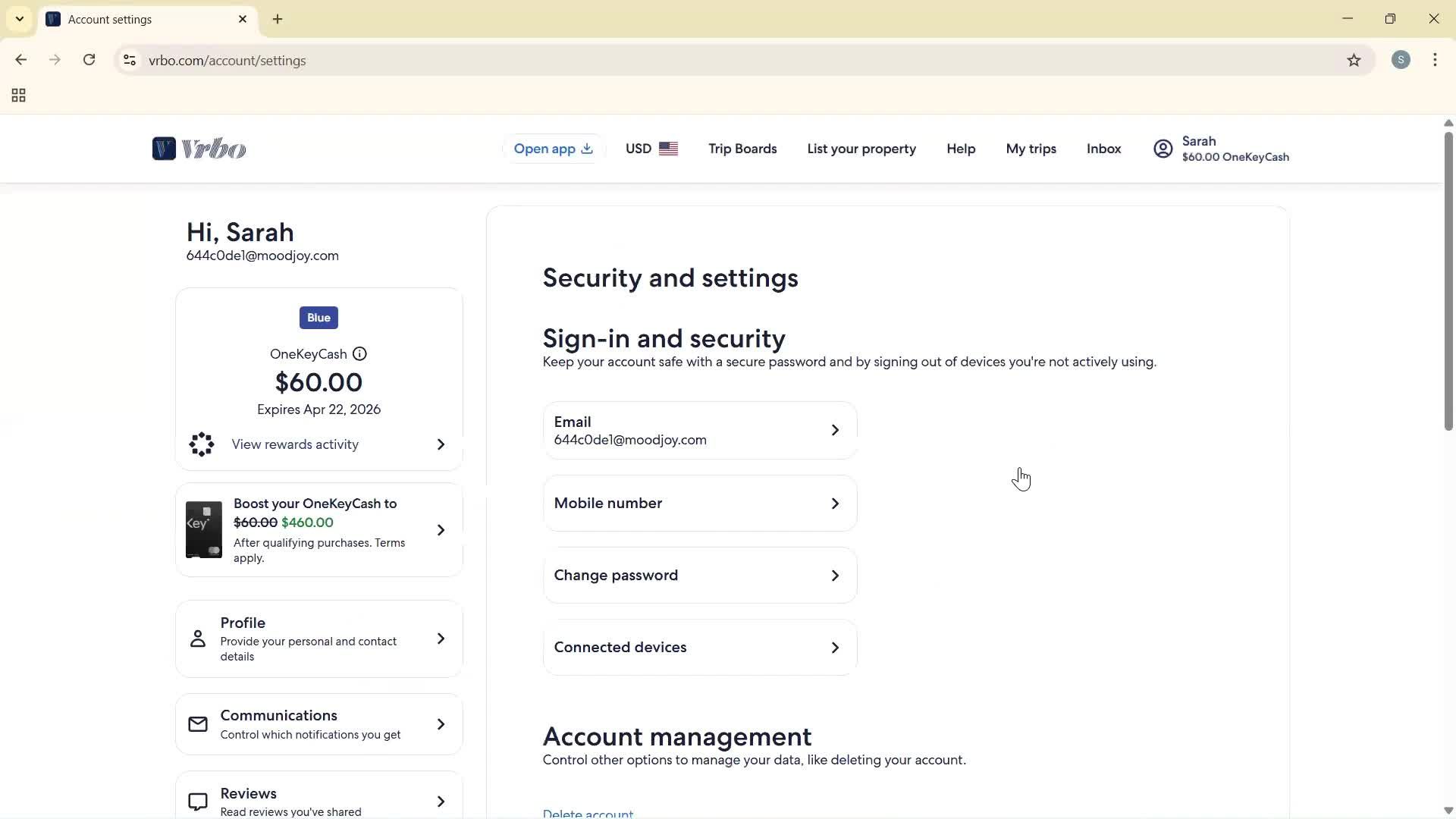Open Trip Boards menu item
This screenshot has width=1456, height=819.
tap(742, 149)
